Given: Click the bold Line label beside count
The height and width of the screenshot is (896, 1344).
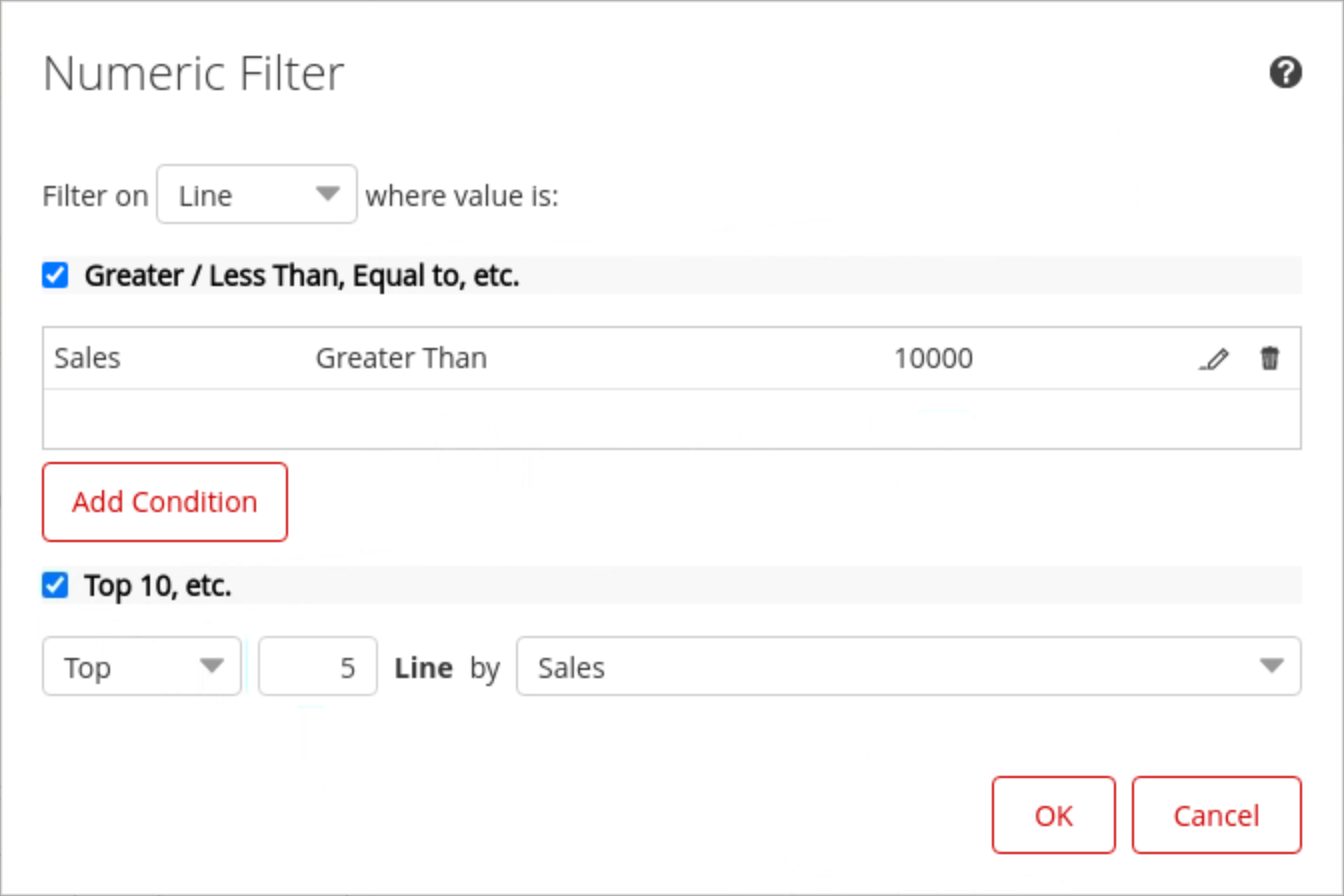Looking at the screenshot, I should [x=424, y=667].
